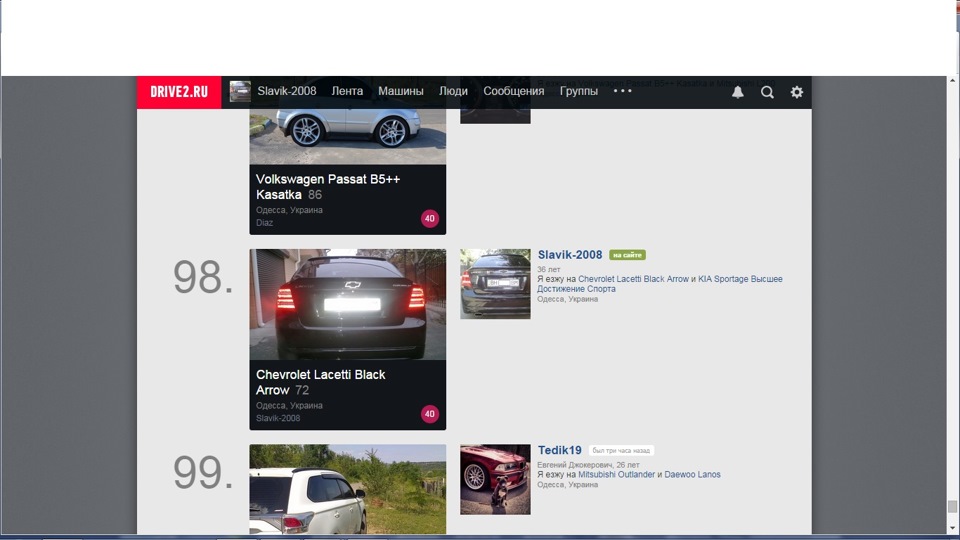Open Mitsubishi Outlander link

(617, 474)
